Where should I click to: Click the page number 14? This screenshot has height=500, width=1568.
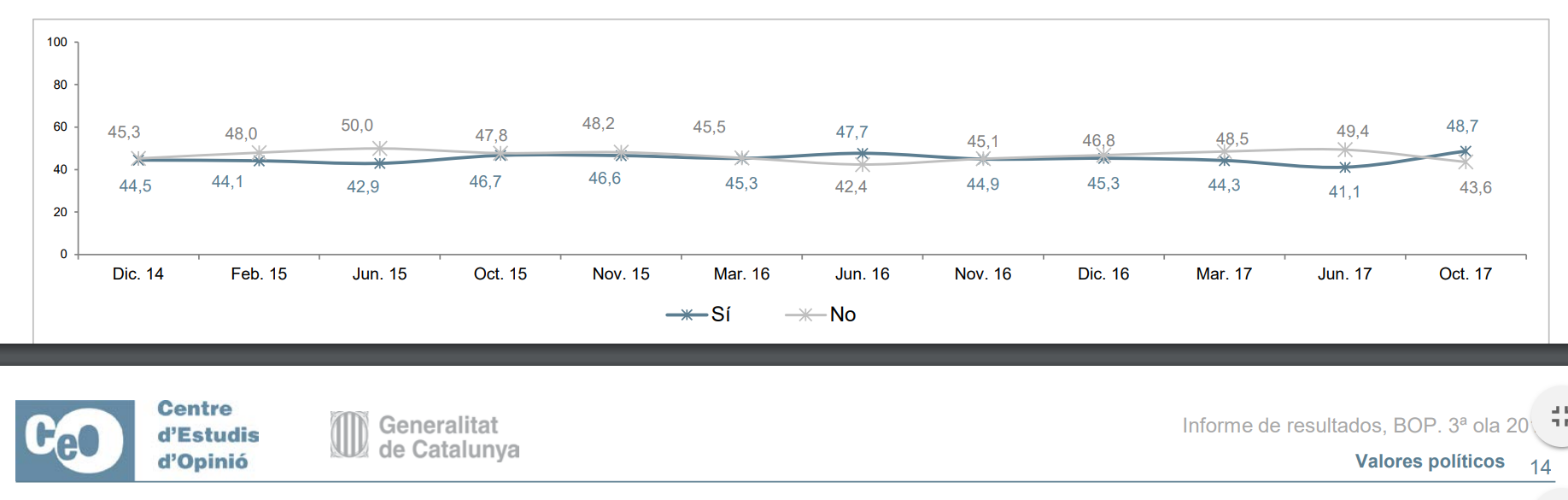1540,468
